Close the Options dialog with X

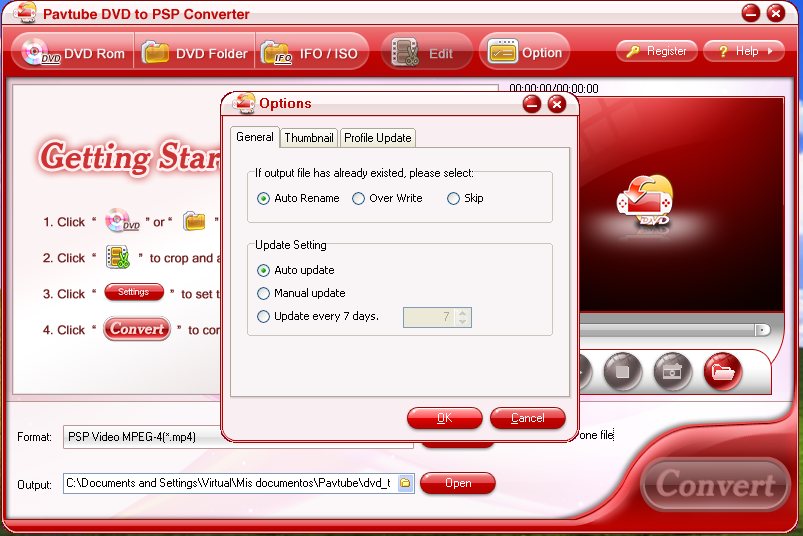[557, 104]
